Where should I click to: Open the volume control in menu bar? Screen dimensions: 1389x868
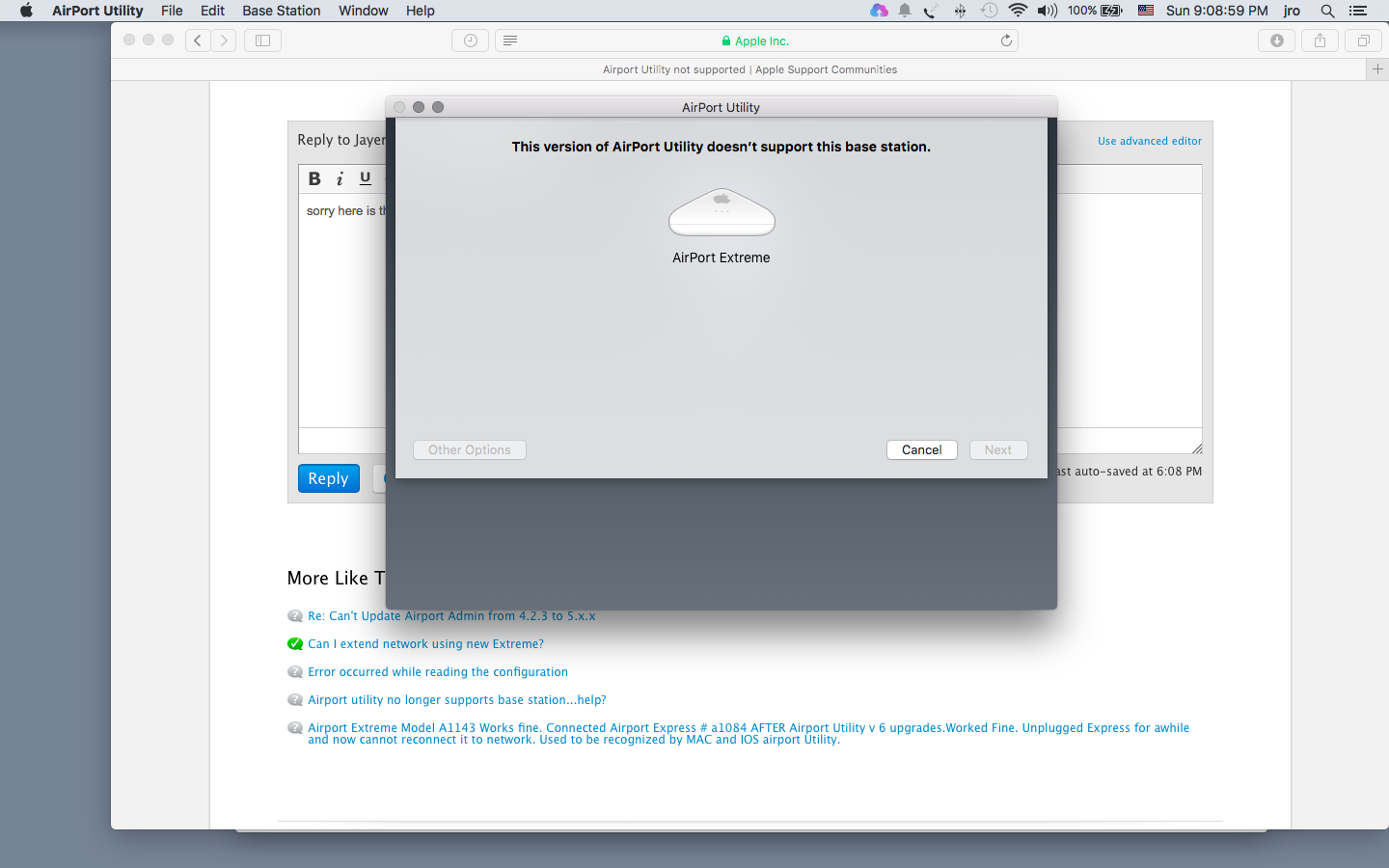1048,11
